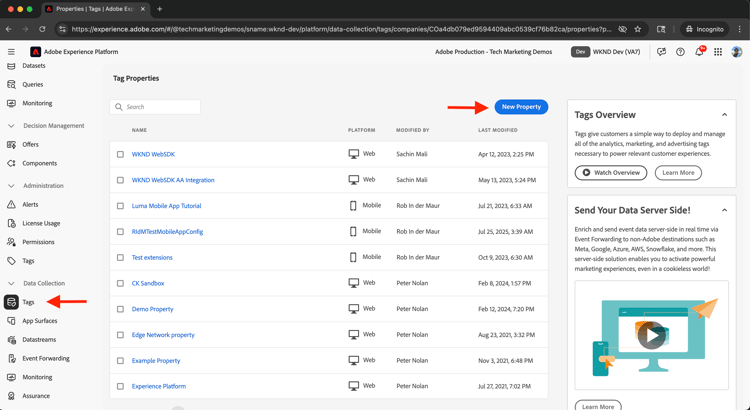Open the app switcher grid icon
The height and width of the screenshot is (410, 750).
718,52
